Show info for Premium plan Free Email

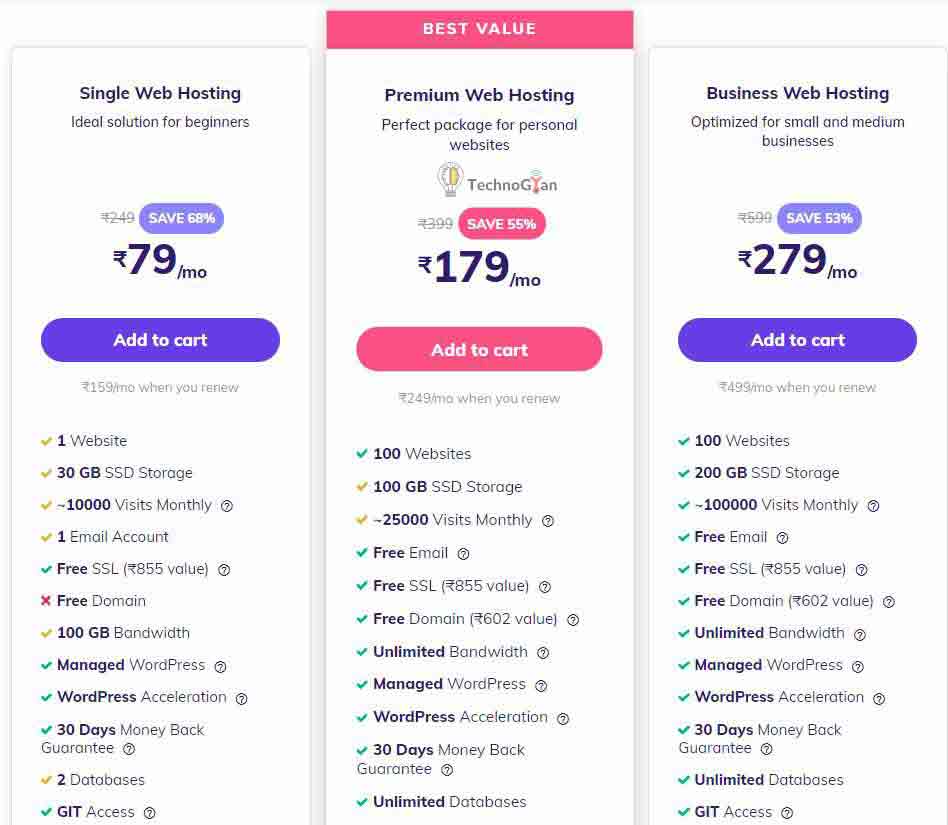(x=463, y=554)
